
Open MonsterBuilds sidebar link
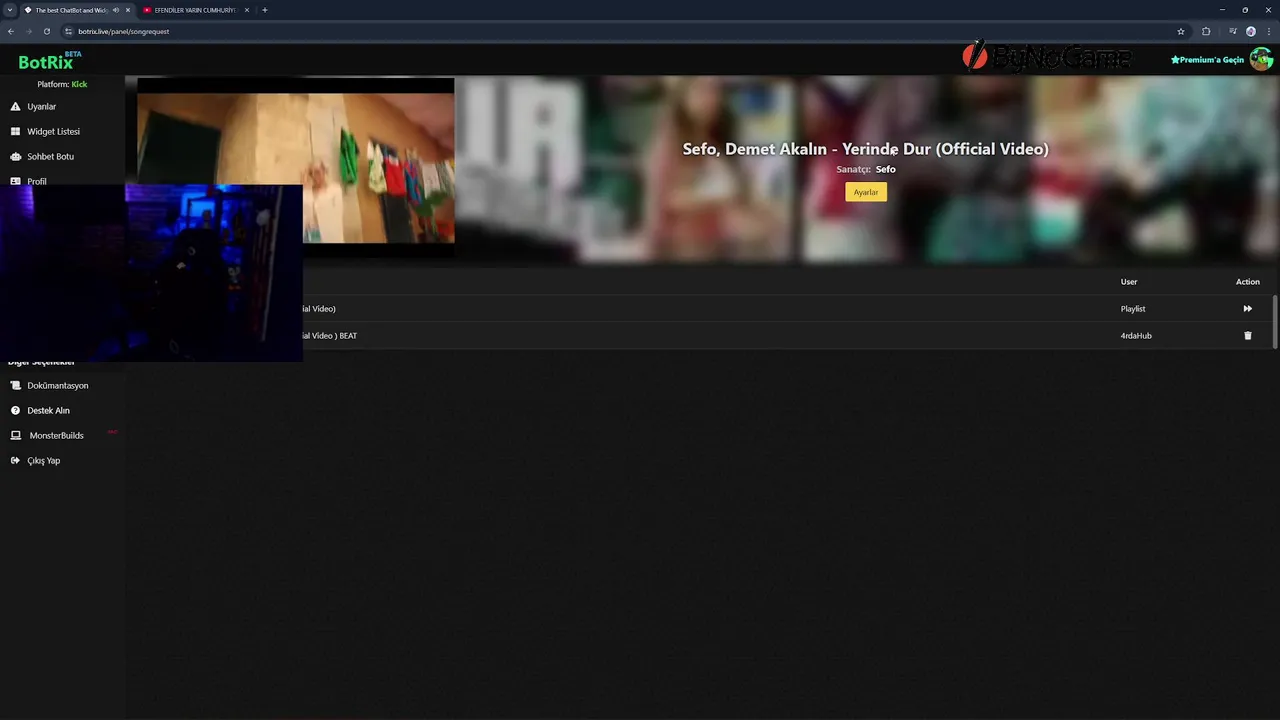click(56, 435)
